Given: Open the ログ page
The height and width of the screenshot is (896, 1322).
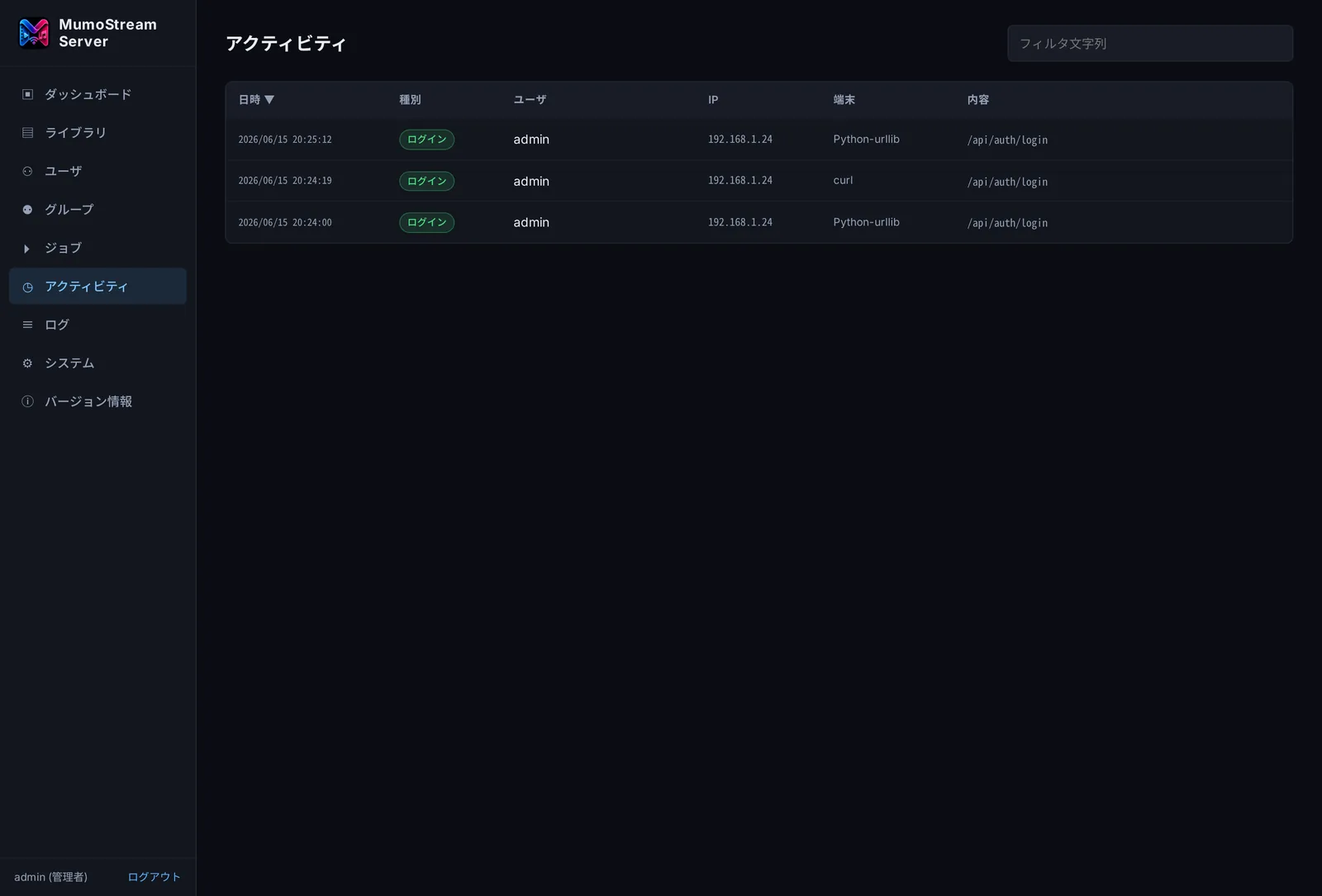Looking at the screenshot, I should [97, 325].
